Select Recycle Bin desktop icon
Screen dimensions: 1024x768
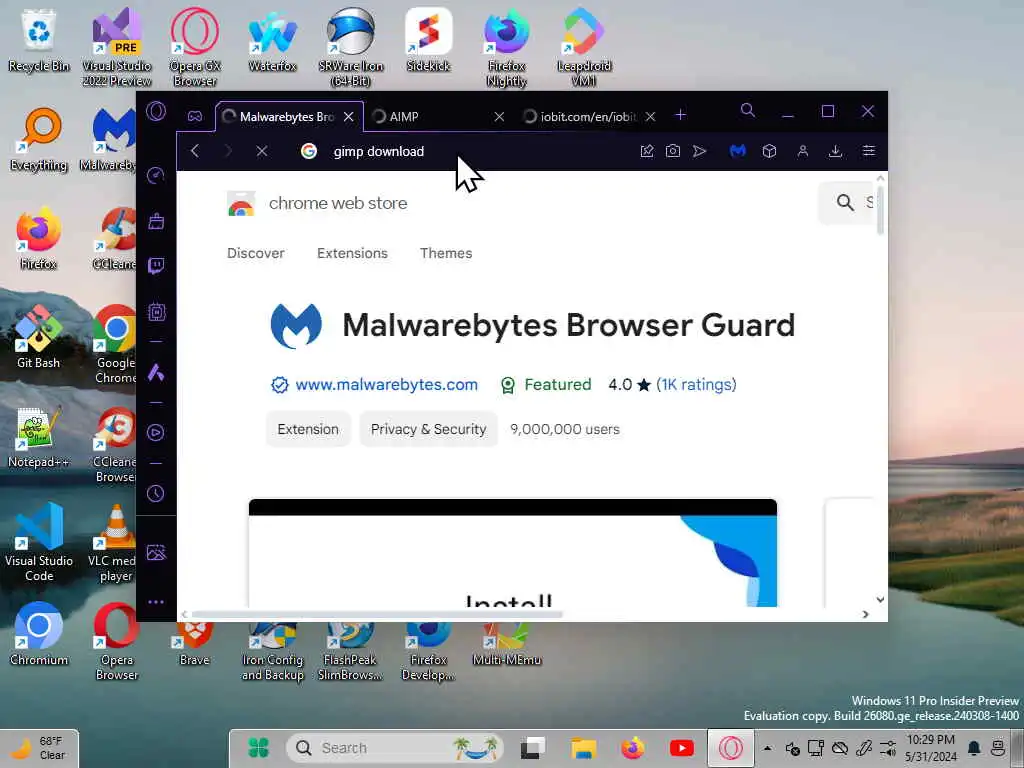click(x=39, y=40)
